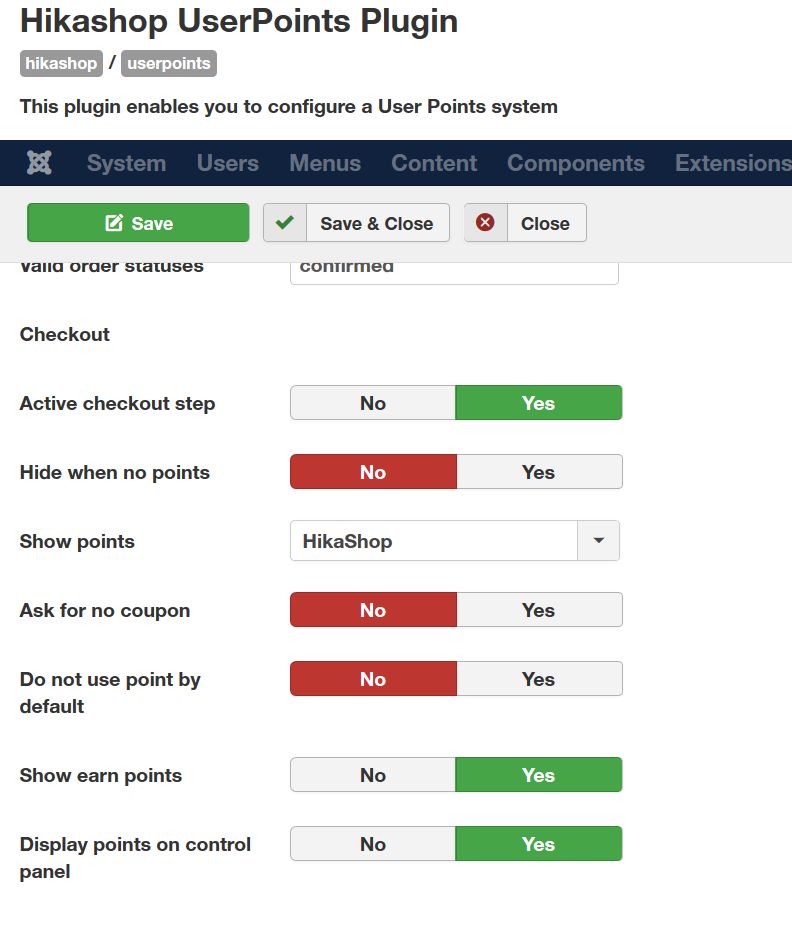Screen dimensions: 792x931
Task: Open the Show points dropdown arrow
Action: pos(598,541)
